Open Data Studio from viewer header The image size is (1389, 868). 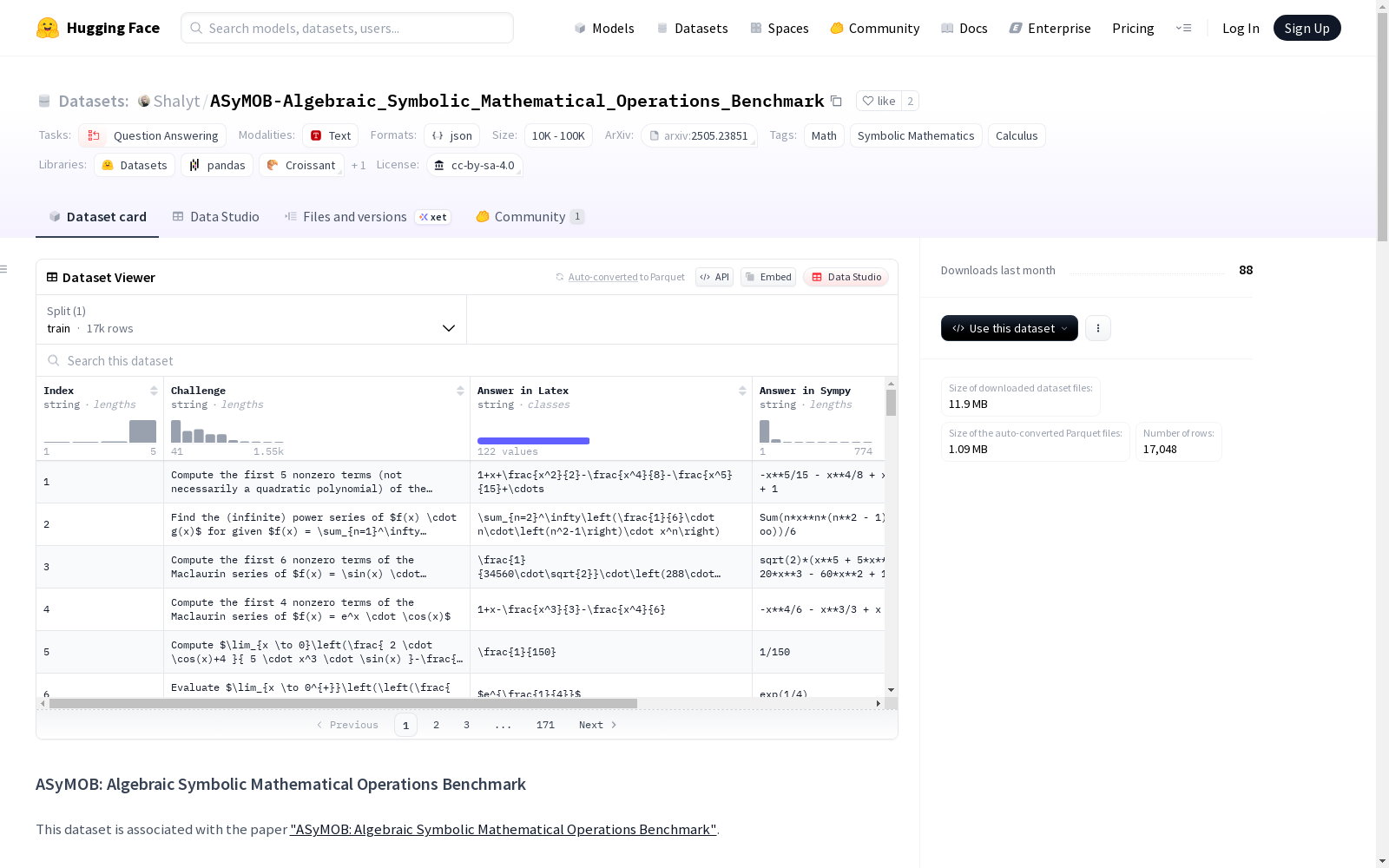pyautogui.click(x=846, y=277)
